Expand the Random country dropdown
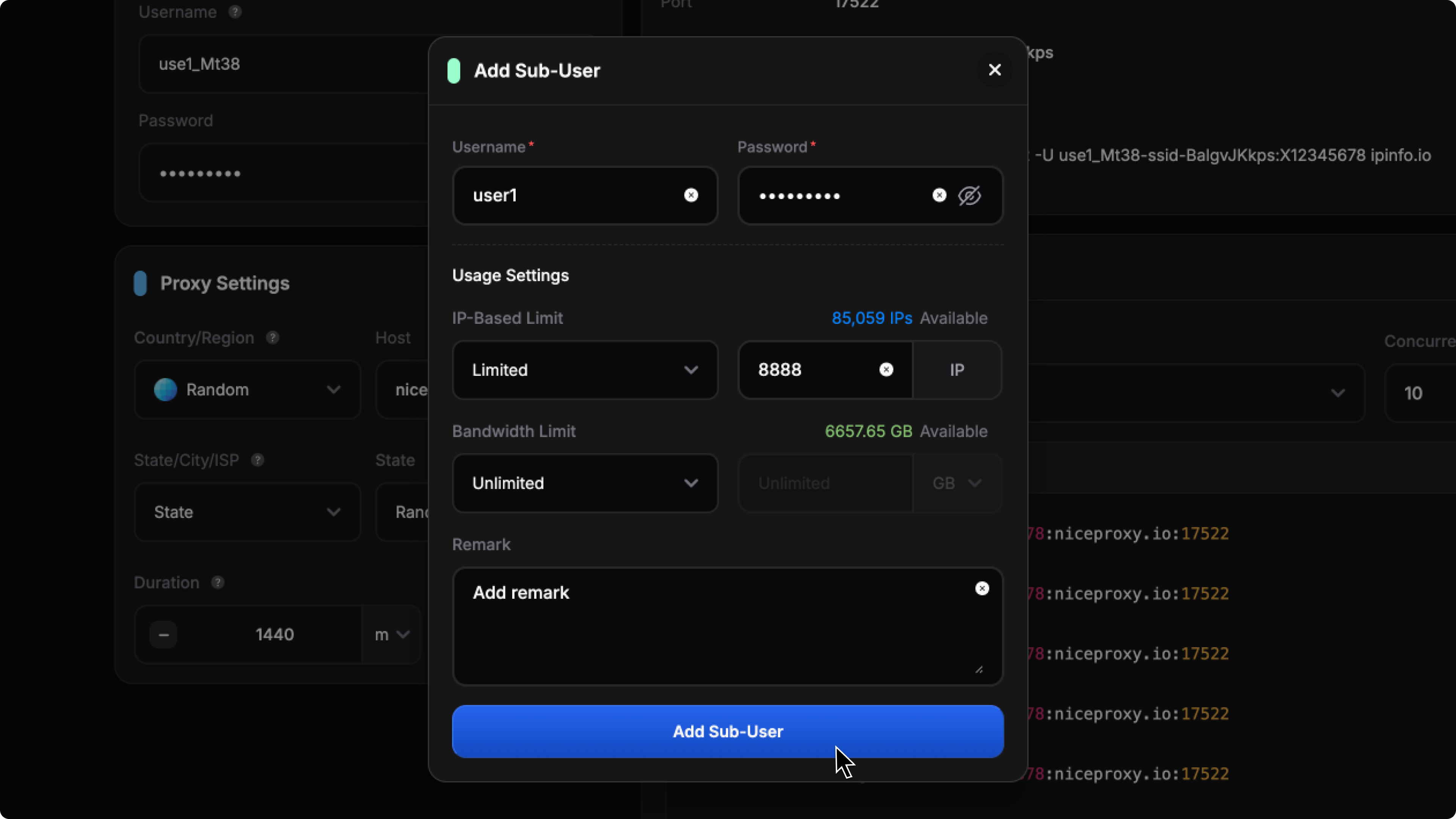Screen dimensions: 1456x819 (247, 390)
